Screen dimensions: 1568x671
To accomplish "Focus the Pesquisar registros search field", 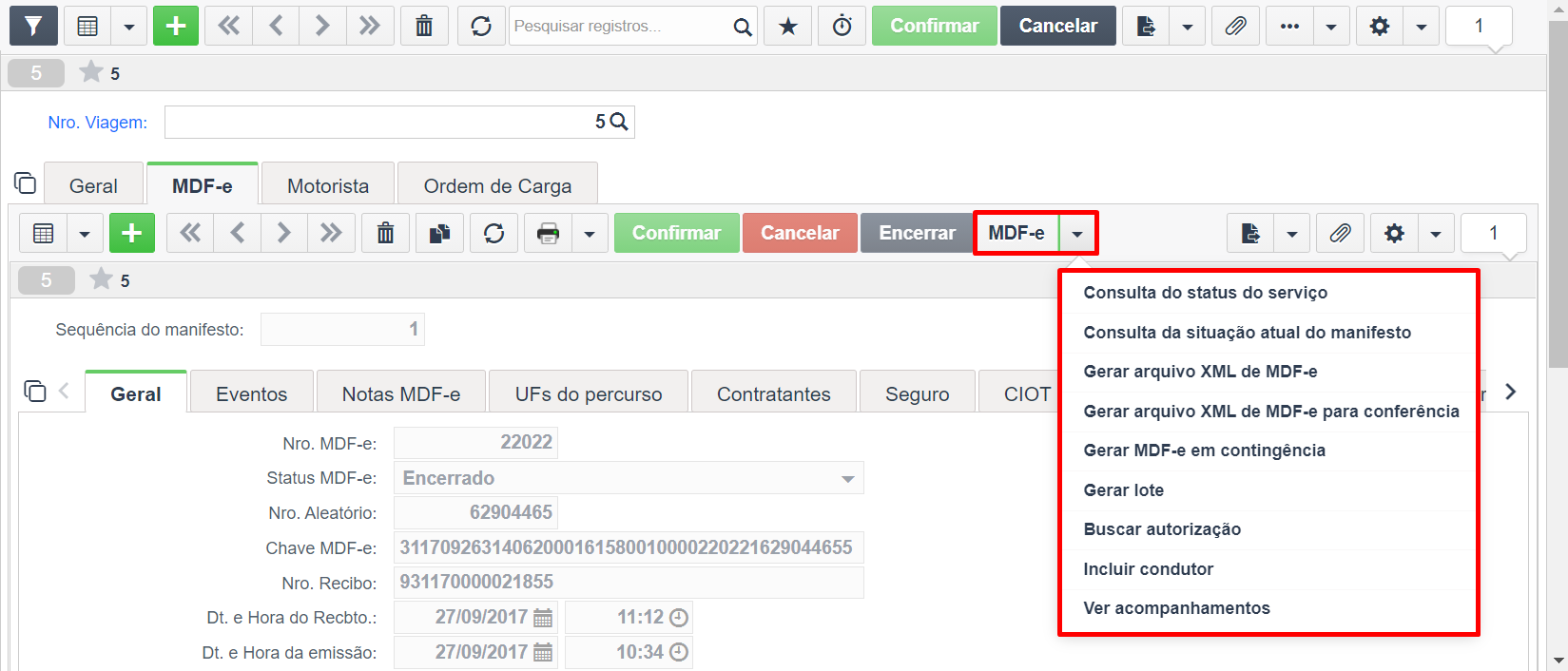I will (620, 26).
